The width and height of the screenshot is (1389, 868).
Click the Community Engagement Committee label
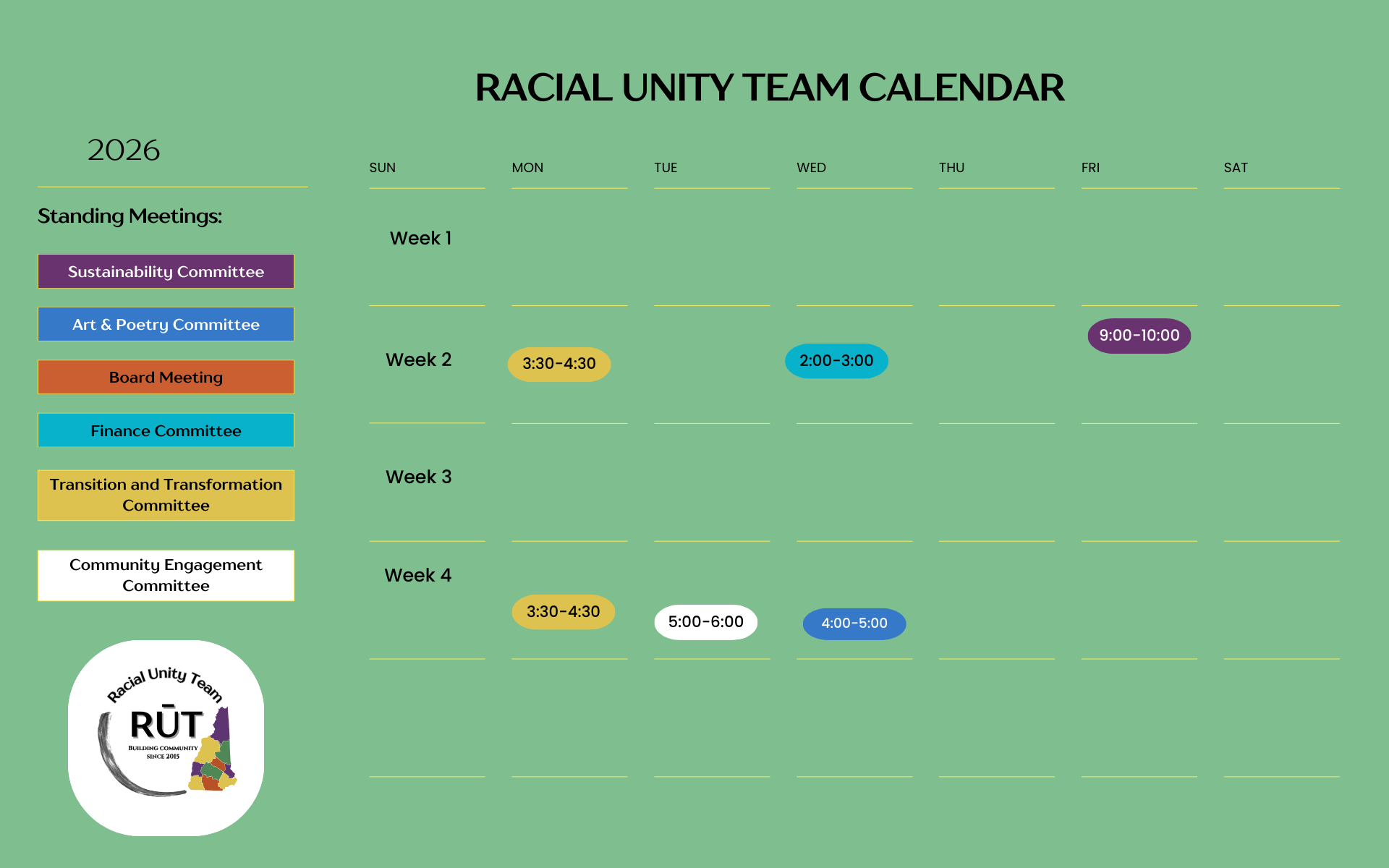pyautogui.click(x=166, y=575)
